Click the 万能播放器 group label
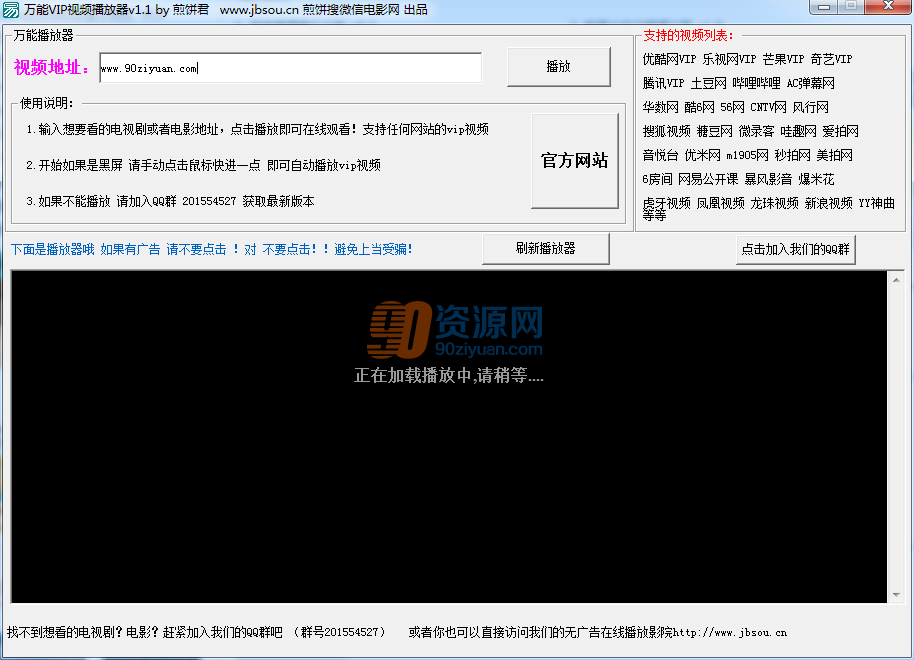This screenshot has width=914, height=660. (43, 36)
